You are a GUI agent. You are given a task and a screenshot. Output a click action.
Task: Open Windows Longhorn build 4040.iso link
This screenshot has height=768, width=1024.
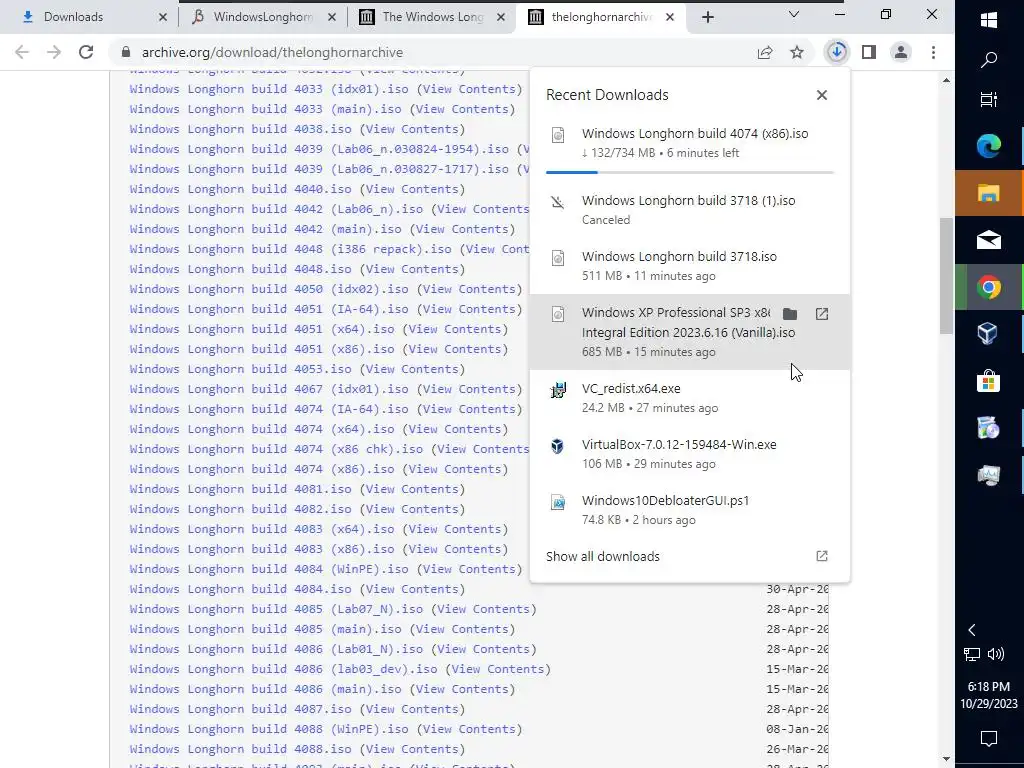240,189
